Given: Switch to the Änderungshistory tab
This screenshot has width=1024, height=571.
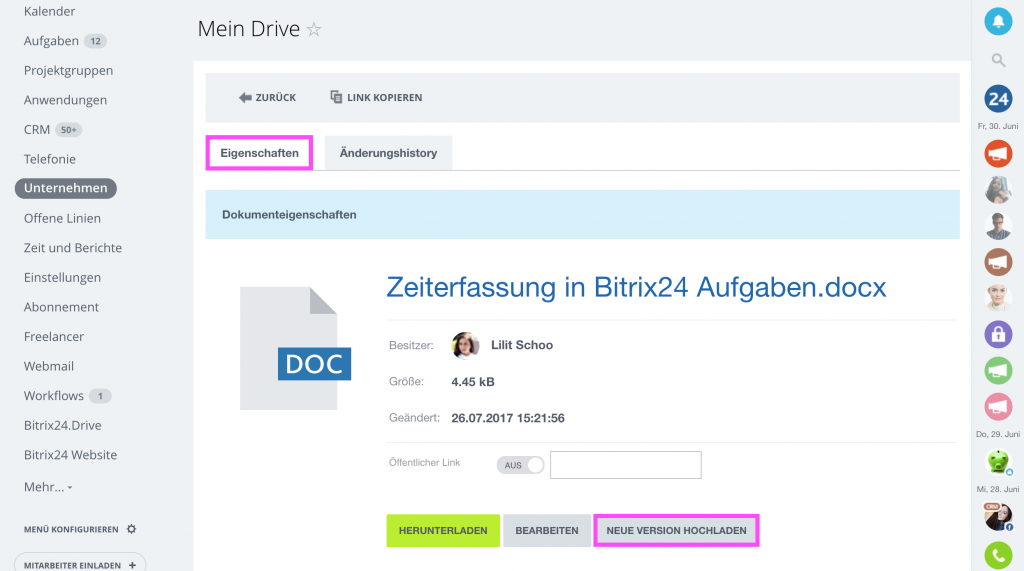Looking at the screenshot, I should point(388,153).
